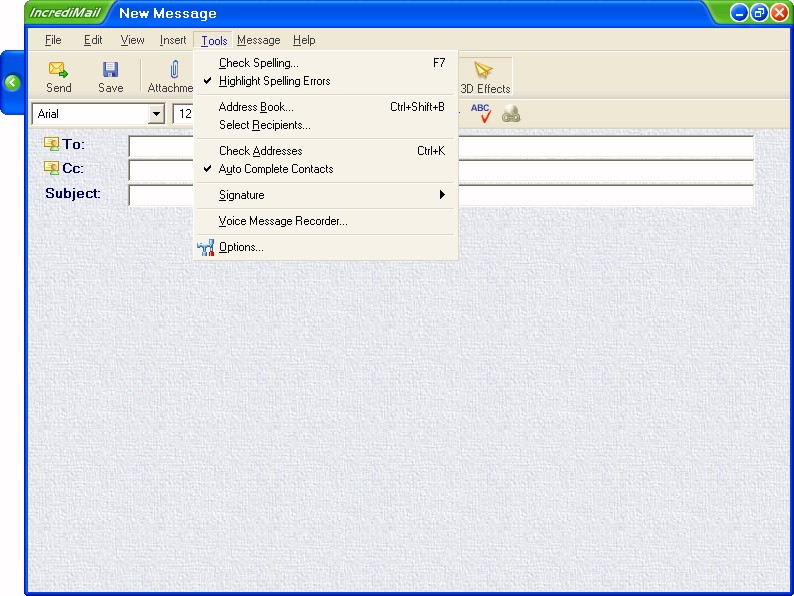Viewport: 794px width, 596px height.
Task: Open the Edit menu
Action: 93,40
